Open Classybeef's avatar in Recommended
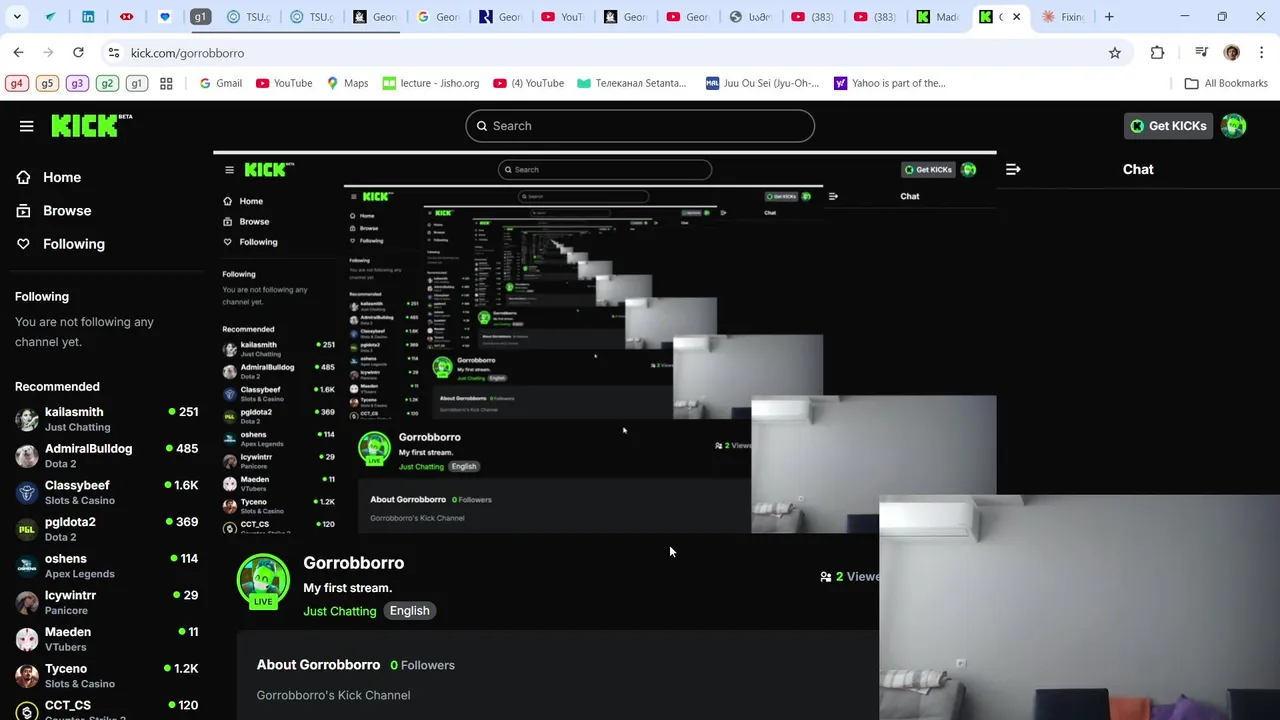The height and width of the screenshot is (720, 1280). (x=27, y=492)
